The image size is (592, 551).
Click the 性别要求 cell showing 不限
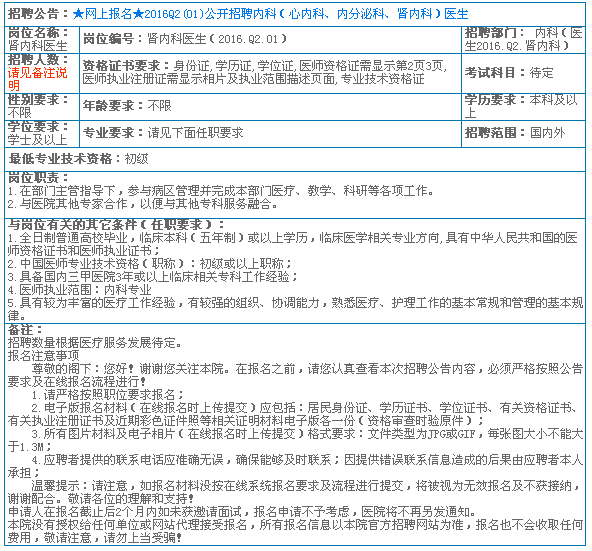click(42, 106)
